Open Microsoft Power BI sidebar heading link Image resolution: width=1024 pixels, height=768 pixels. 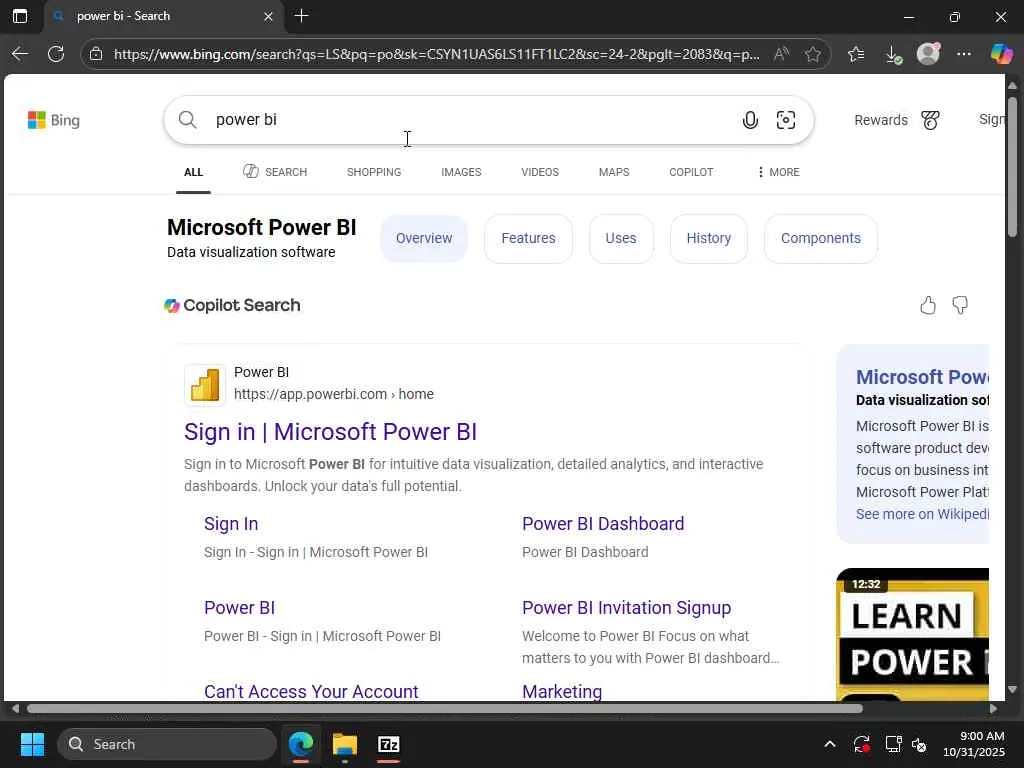[x=922, y=377]
